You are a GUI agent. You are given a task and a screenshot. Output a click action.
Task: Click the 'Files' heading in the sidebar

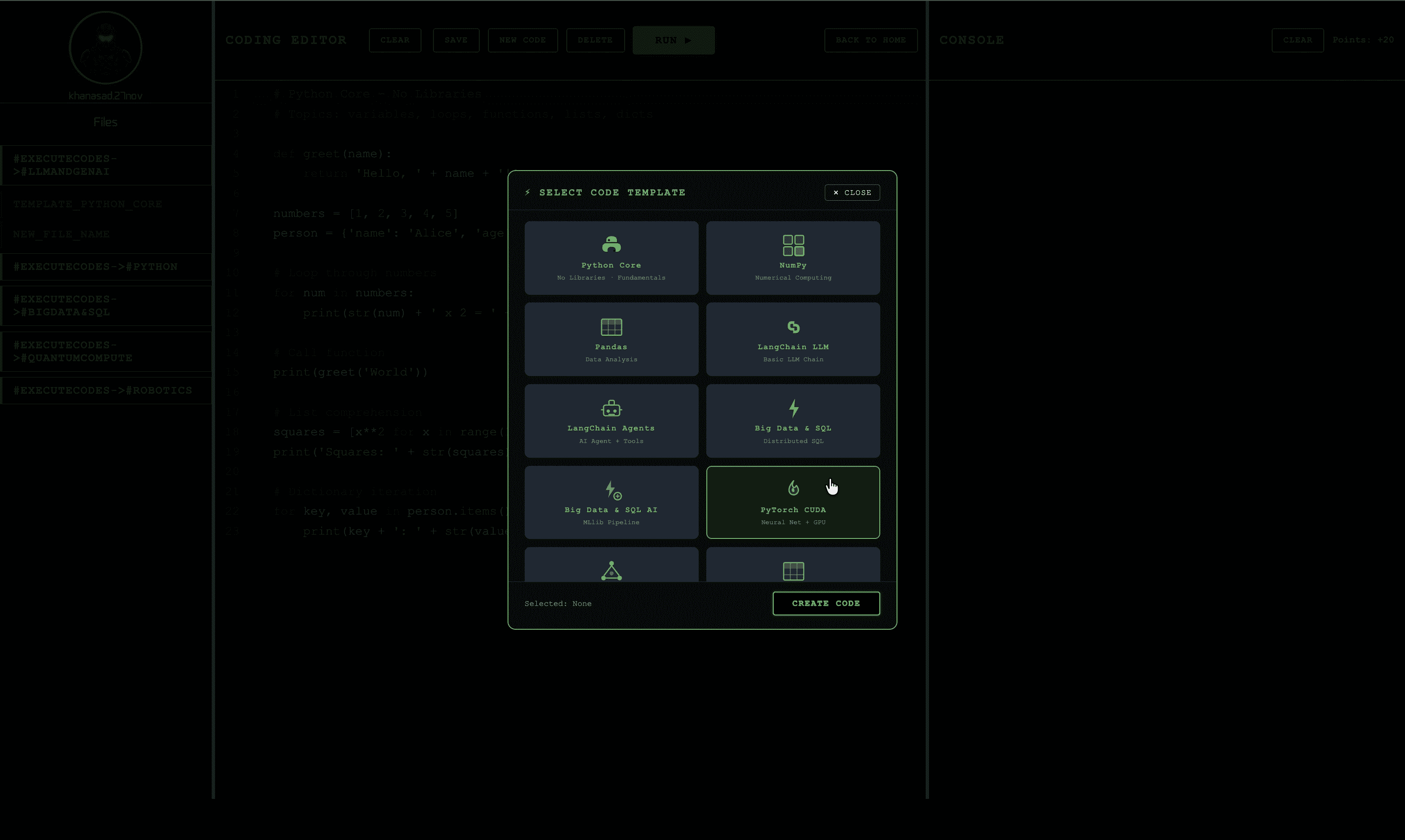click(105, 122)
